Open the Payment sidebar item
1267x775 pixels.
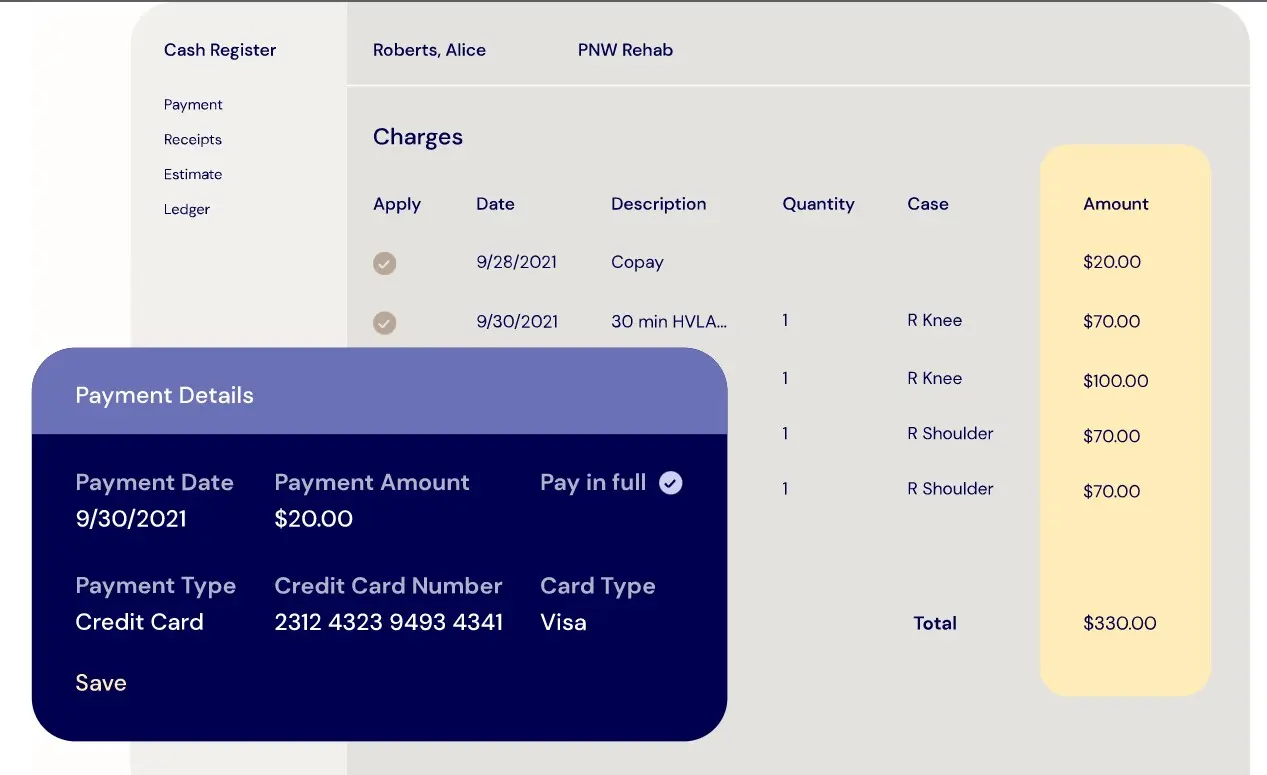coord(193,105)
